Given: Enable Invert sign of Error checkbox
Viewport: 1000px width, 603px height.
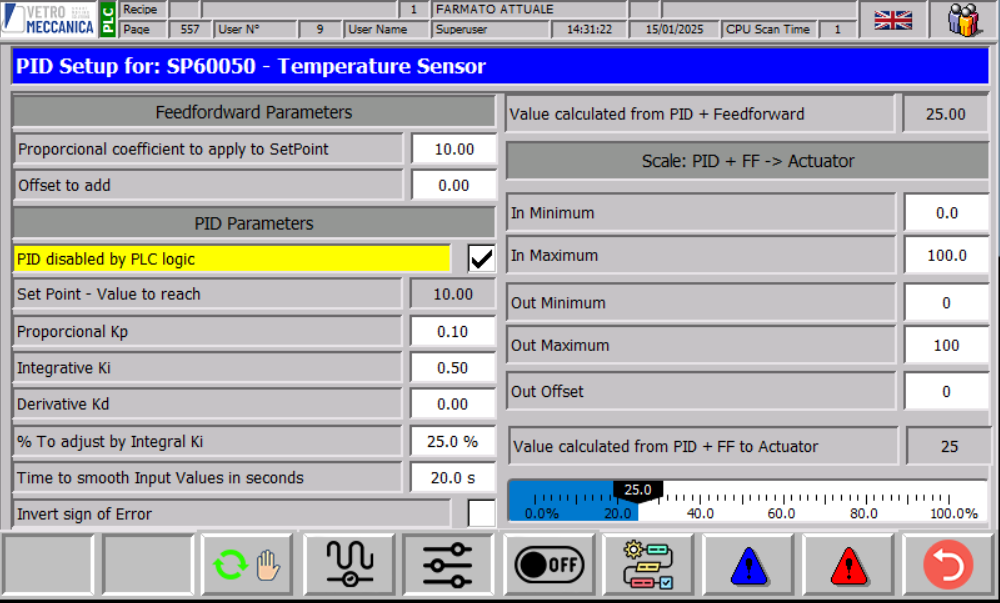Looking at the screenshot, I should pyautogui.click(x=482, y=514).
